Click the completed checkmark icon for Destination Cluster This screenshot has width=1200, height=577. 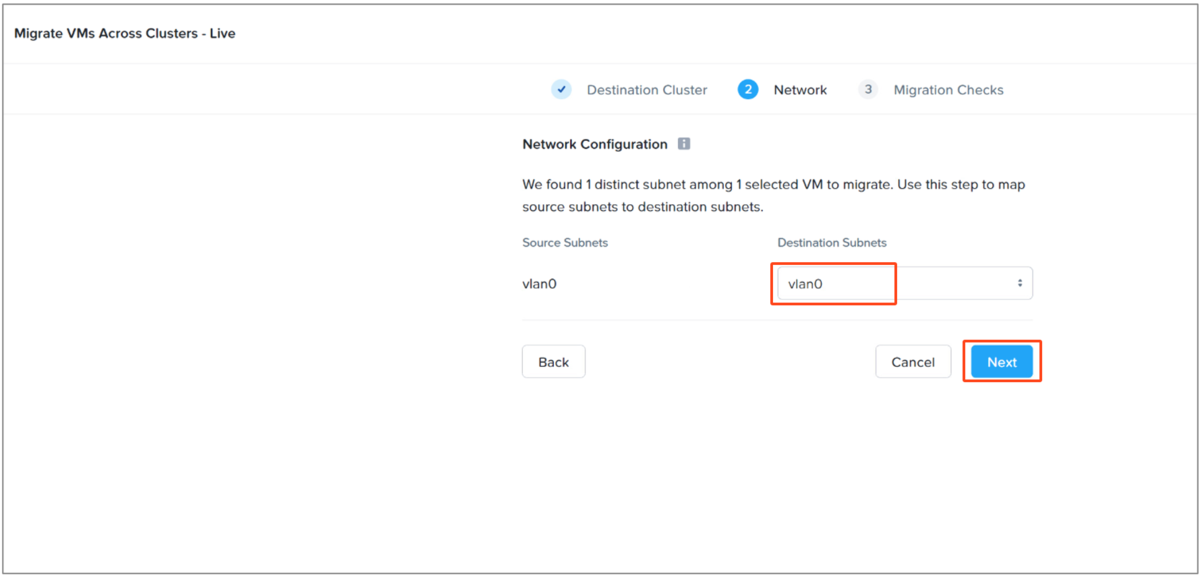561,90
